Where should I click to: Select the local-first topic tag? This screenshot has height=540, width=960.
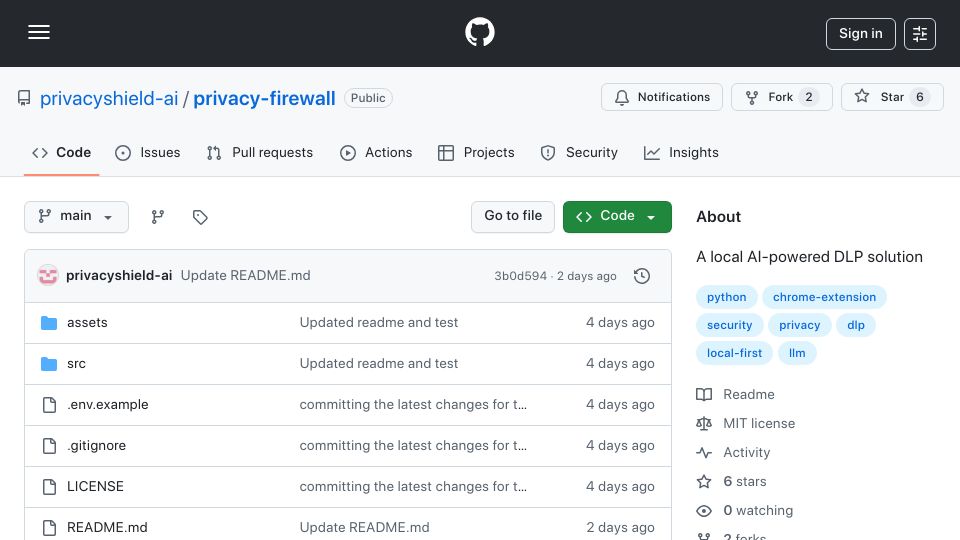coord(734,353)
